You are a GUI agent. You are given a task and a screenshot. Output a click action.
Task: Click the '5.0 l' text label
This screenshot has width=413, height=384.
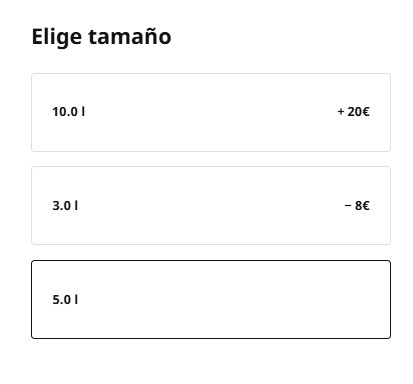(x=65, y=300)
